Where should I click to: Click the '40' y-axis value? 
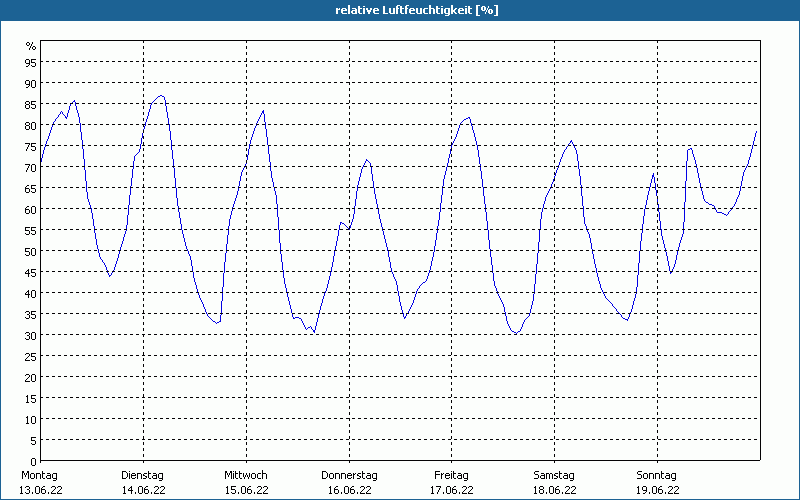[x=31, y=294]
